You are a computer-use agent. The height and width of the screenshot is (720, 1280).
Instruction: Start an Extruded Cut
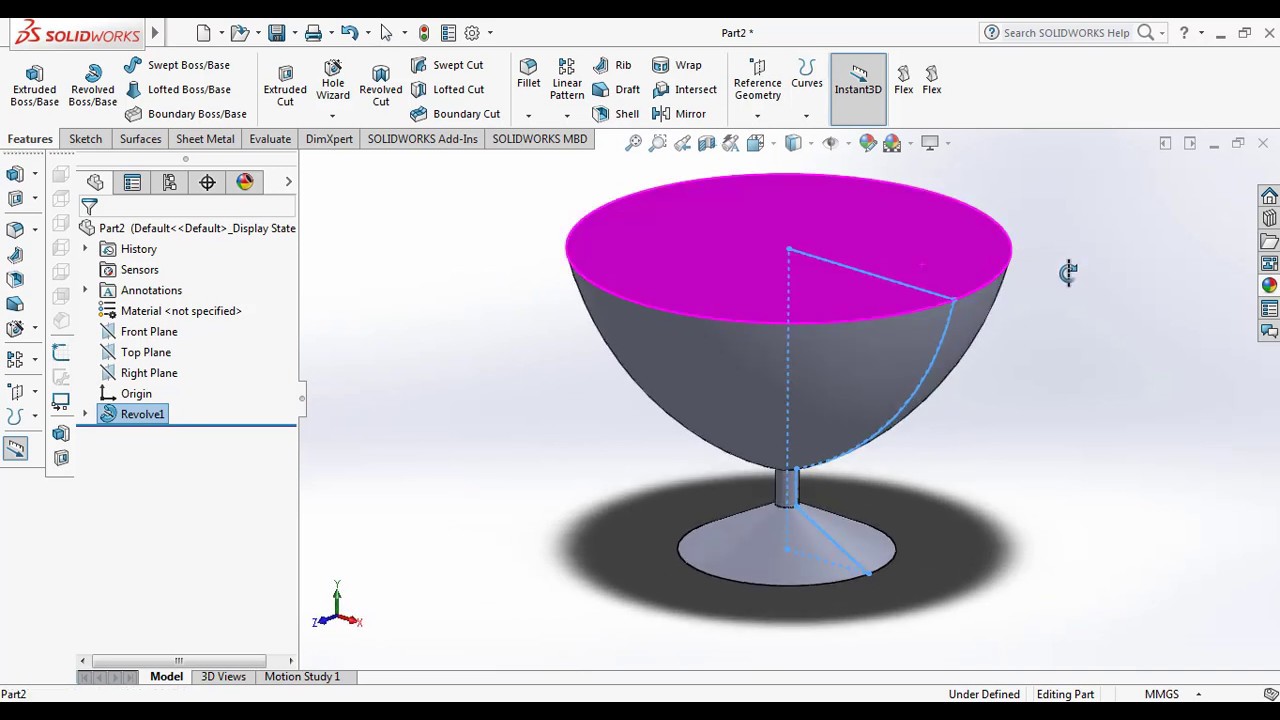[x=285, y=86]
